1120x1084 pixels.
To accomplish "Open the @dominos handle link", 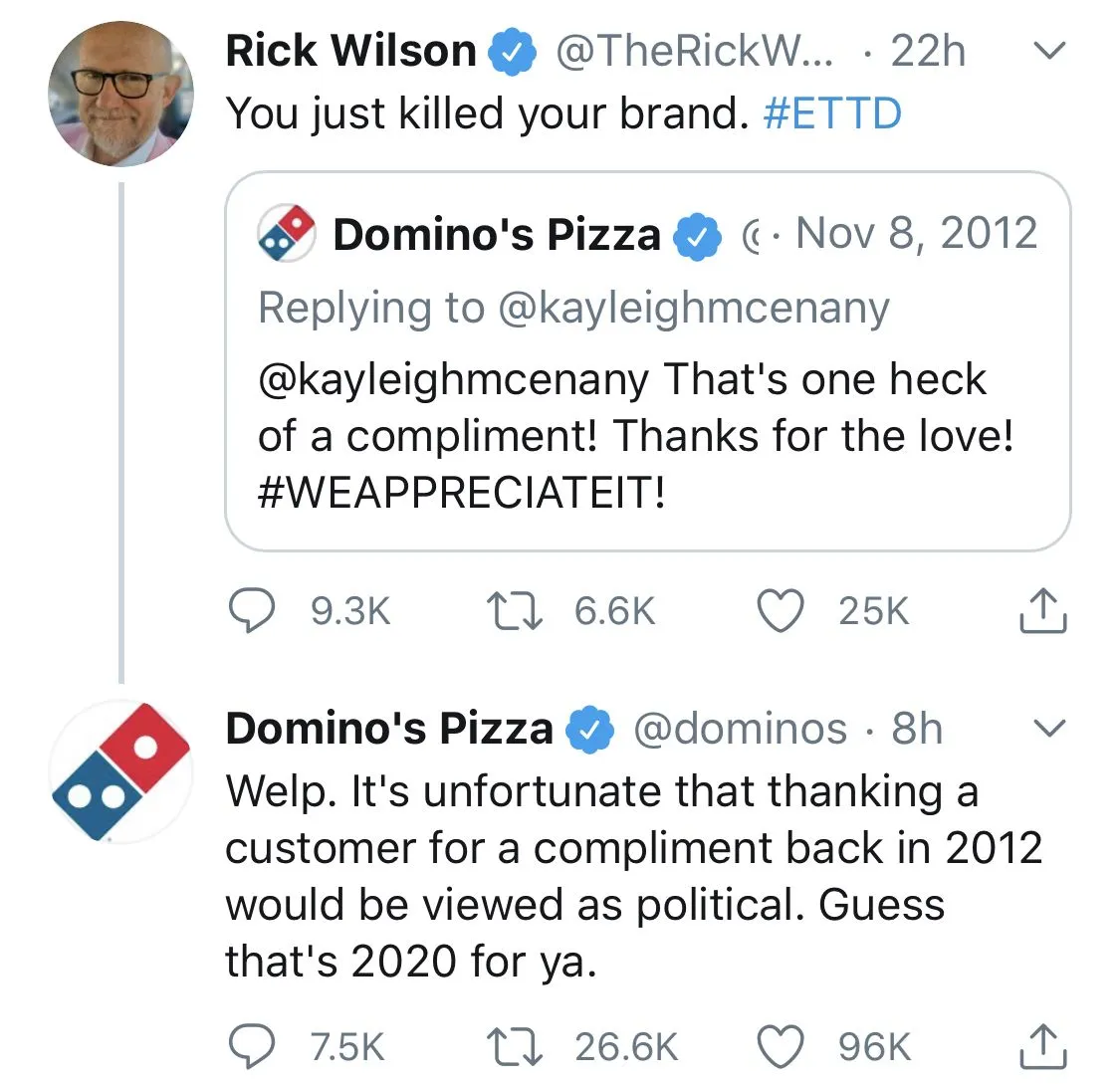I will point(740,729).
